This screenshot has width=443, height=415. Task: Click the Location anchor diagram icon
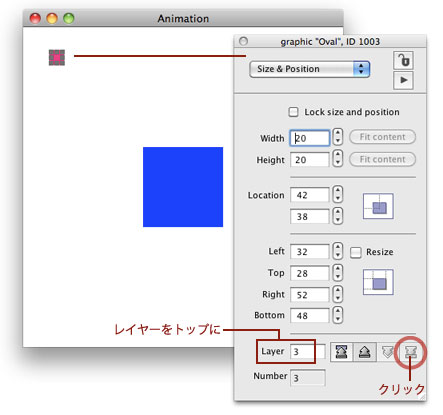(x=378, y=206)
